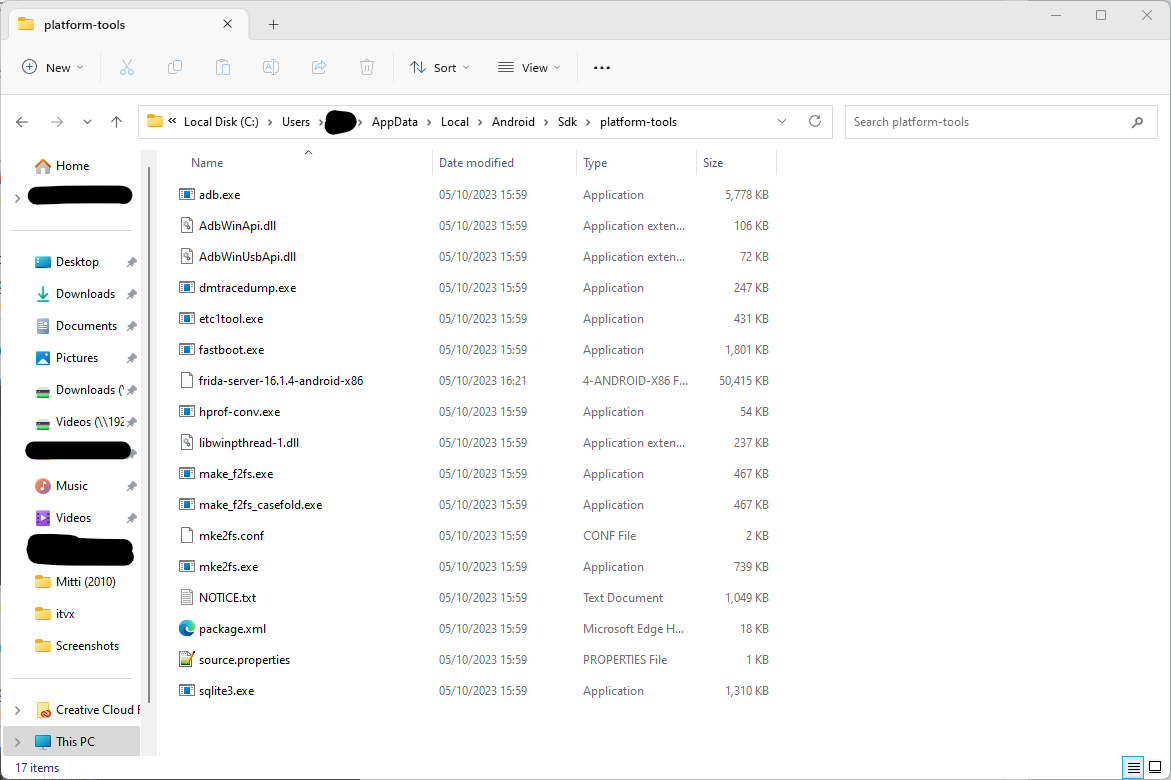Viewport: 1171px width, 780px height.
Task: Open the Screenshots folder in sidebar
Action: click(87, 646)
